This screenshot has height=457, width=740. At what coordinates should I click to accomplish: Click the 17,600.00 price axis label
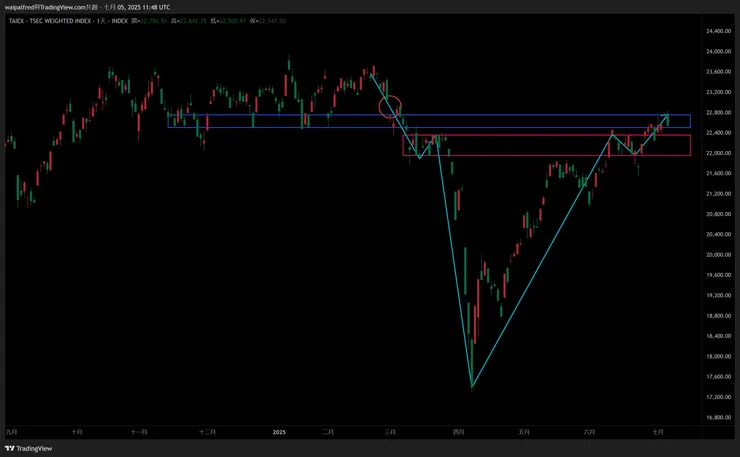pos(718,377)
